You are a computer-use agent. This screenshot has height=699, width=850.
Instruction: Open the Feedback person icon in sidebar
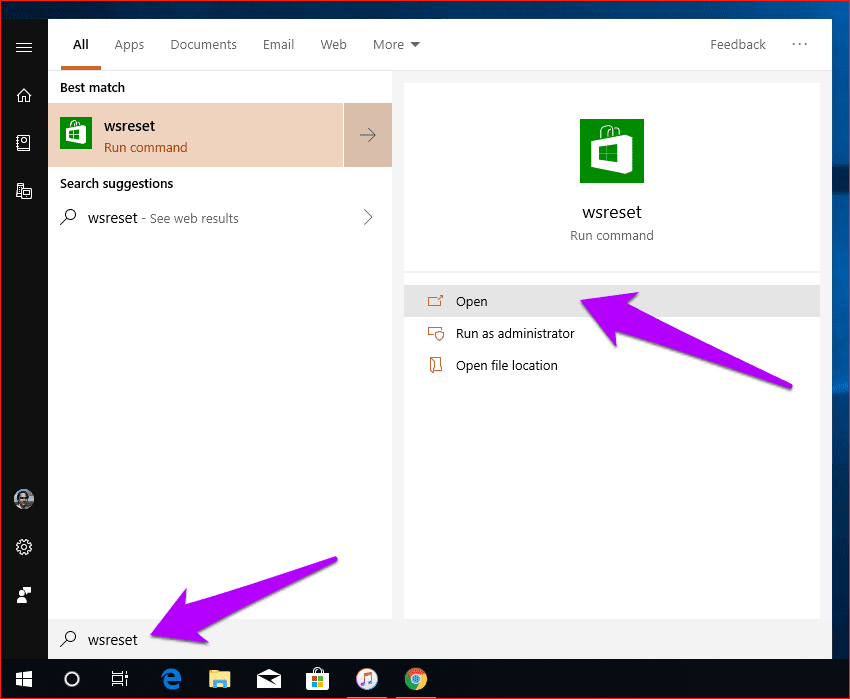(24, 595)
